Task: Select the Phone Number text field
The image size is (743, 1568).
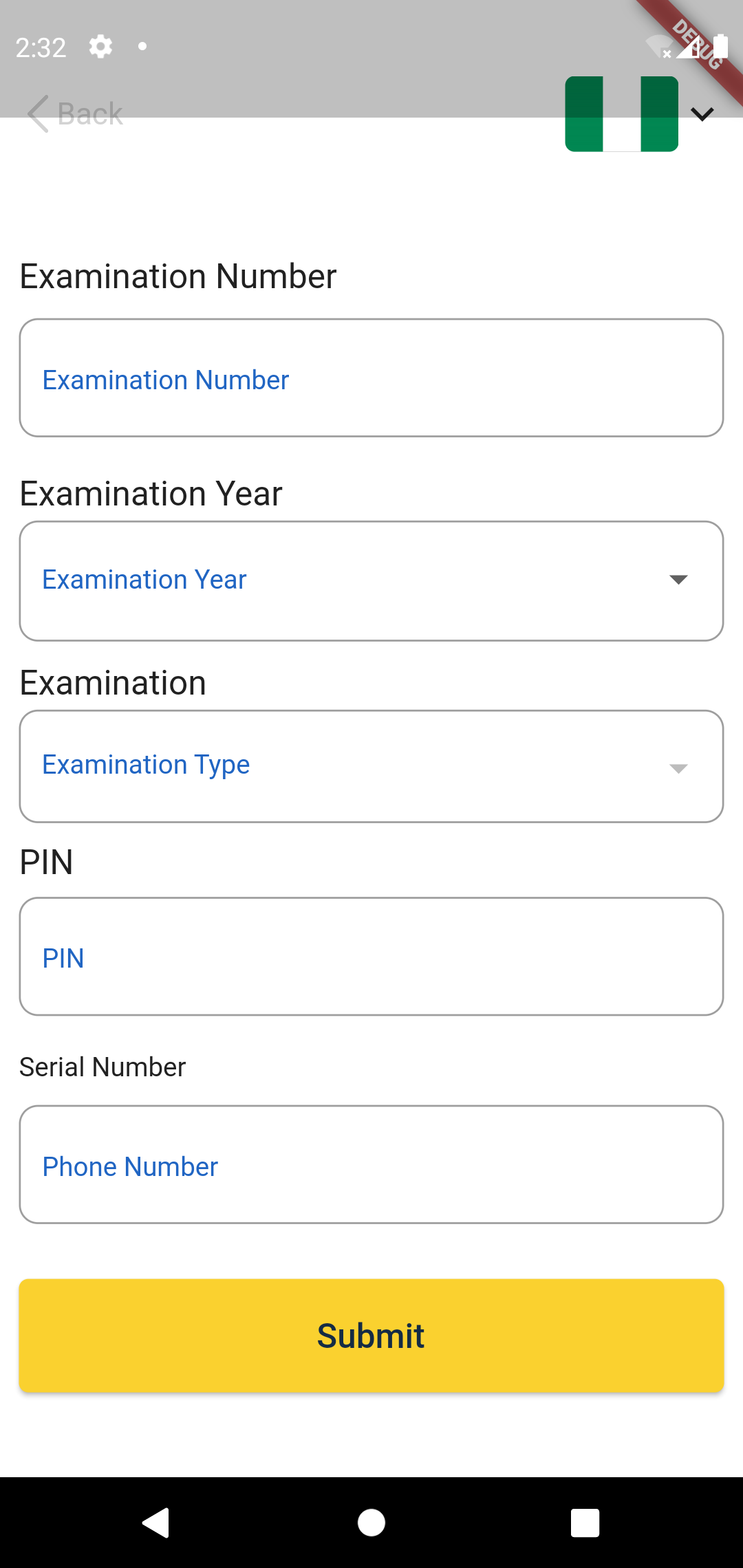Action: point(371,1165)
